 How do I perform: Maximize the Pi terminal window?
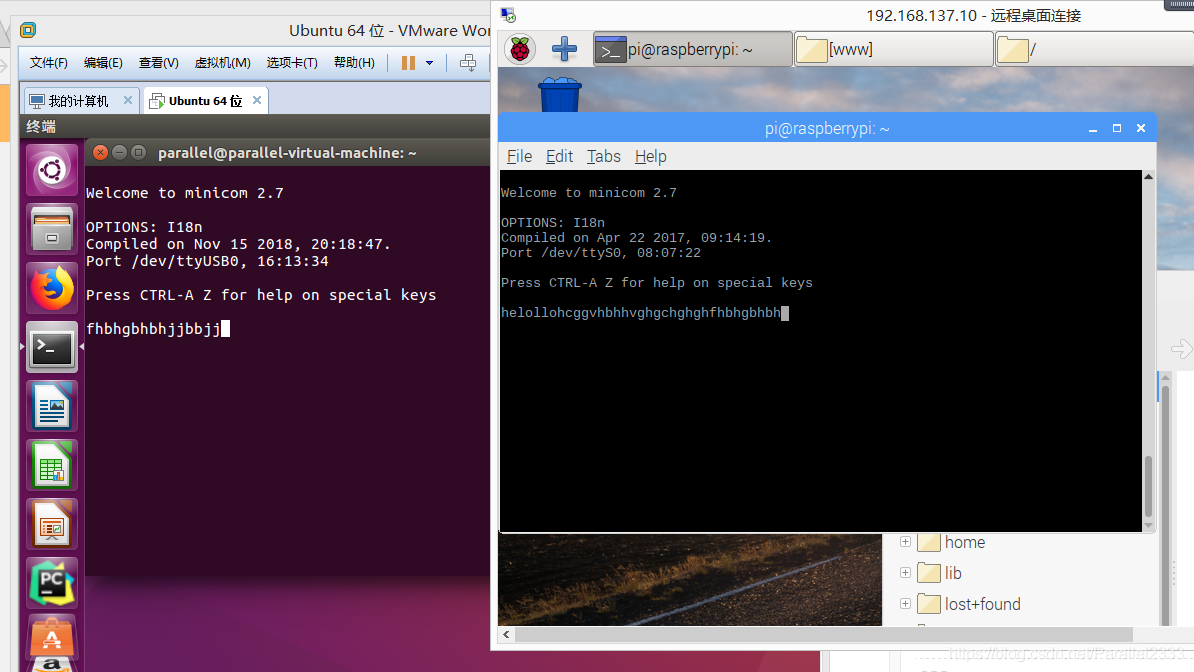tap(1117, 128)
